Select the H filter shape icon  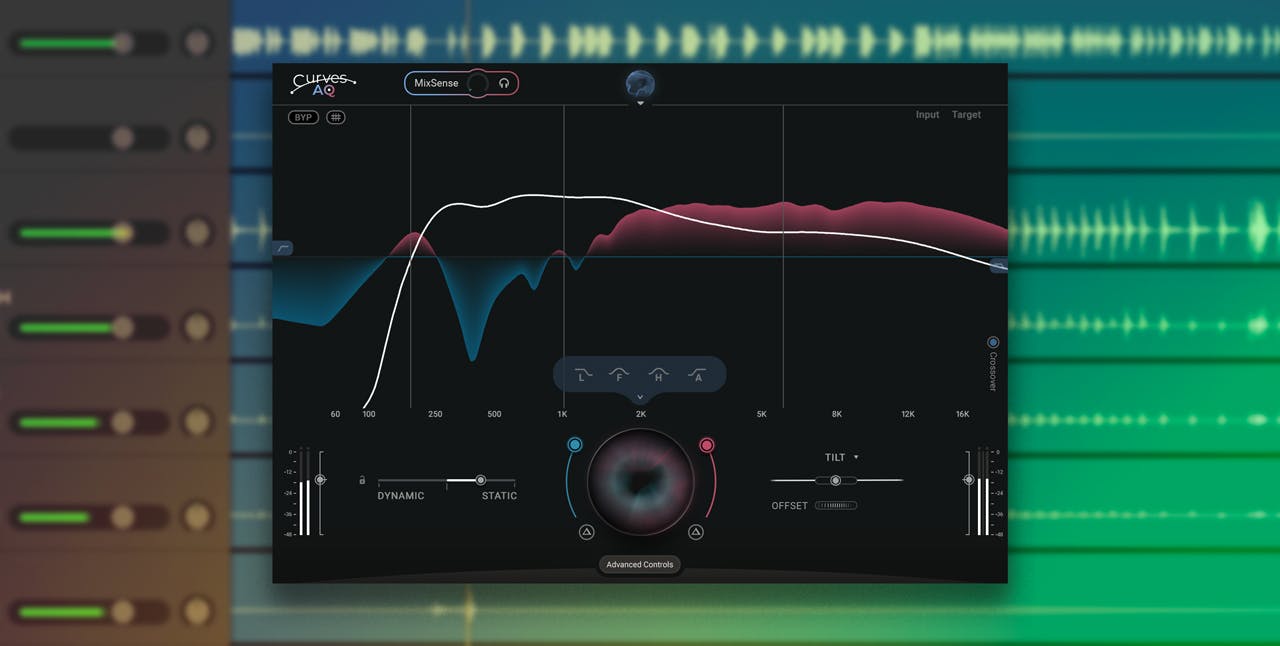[x=658, y=375]
